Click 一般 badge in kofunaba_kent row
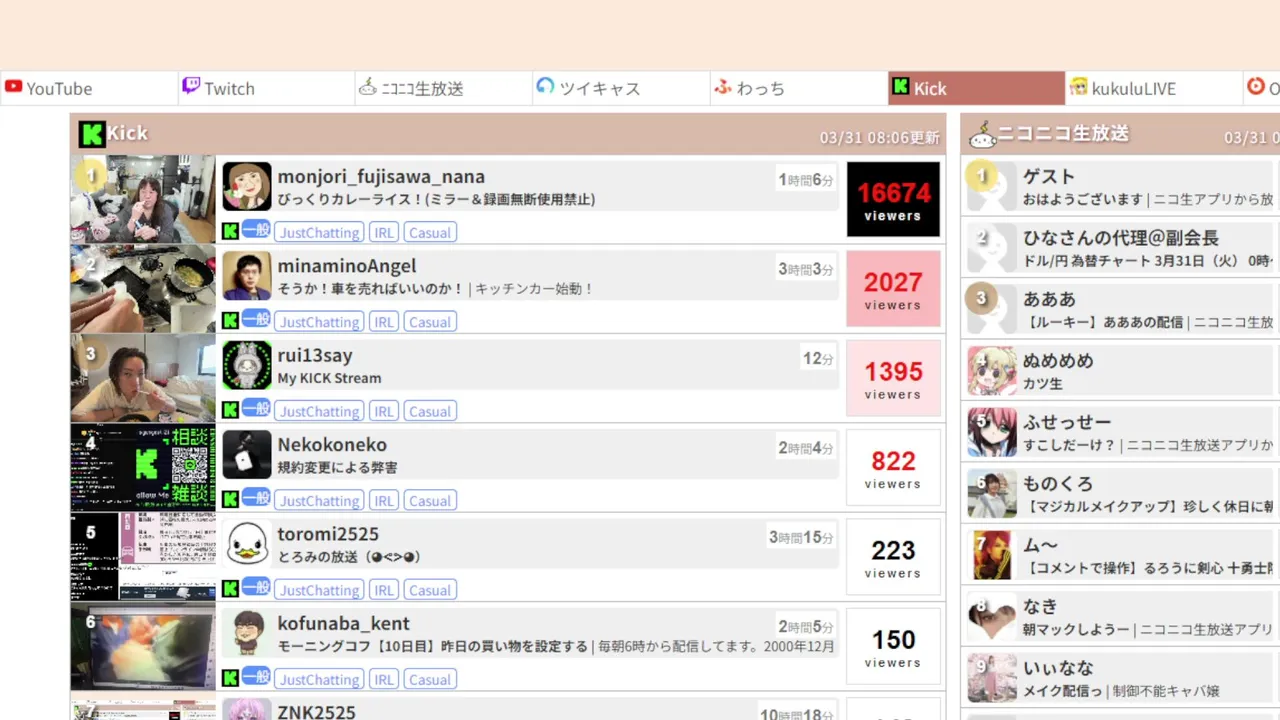Image resolution: width=1280 pixels, height=720 pixels. click(256, 677)
